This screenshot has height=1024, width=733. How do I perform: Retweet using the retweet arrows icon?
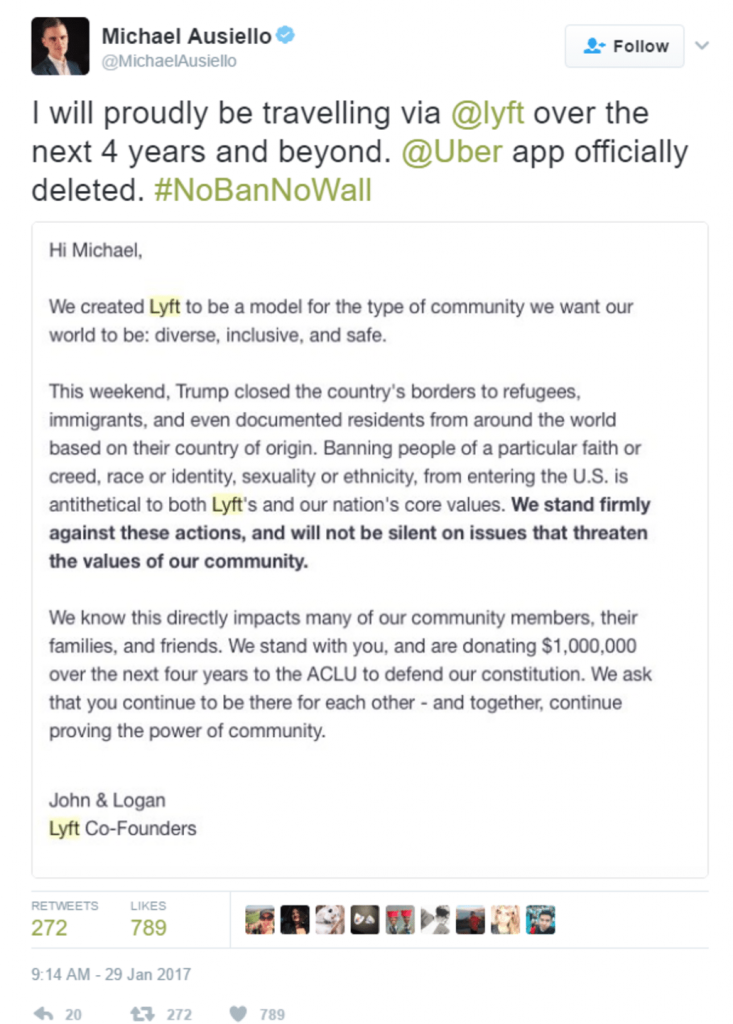coord(141,1013)
